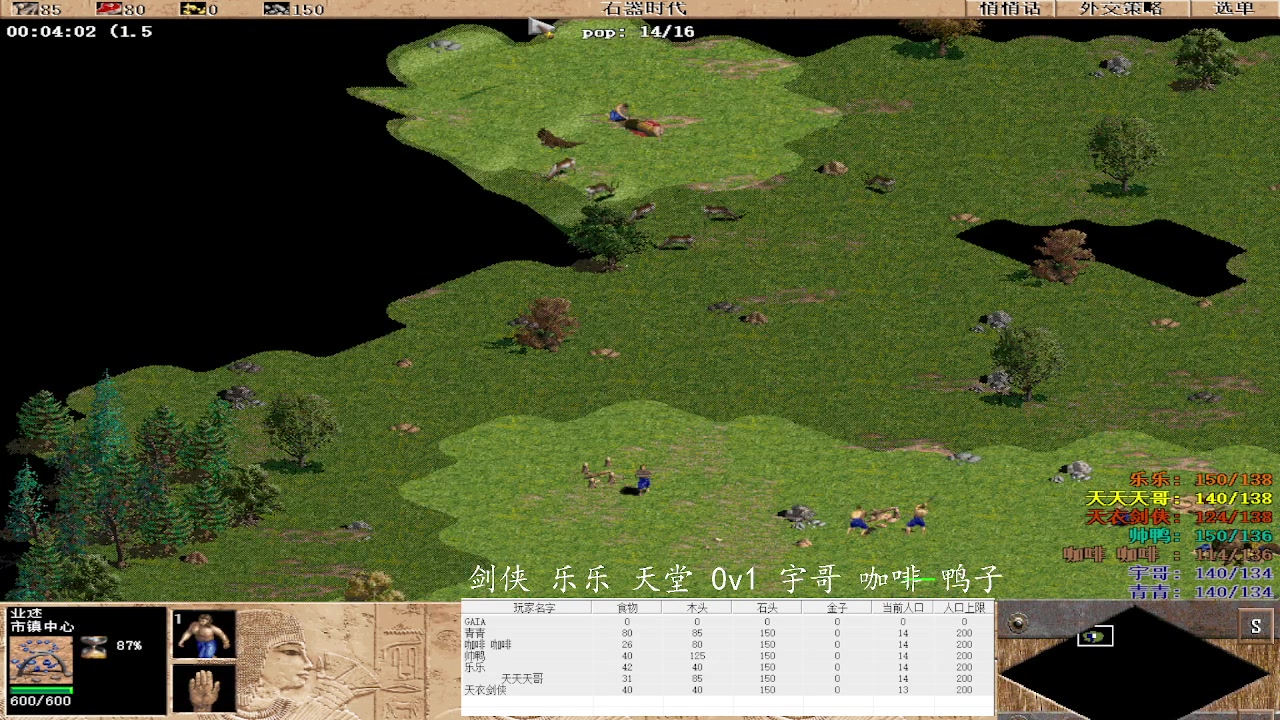Select the Town Center portrait icon
The height and width of the screenshot is (720, 1280).
coord(41,659)
